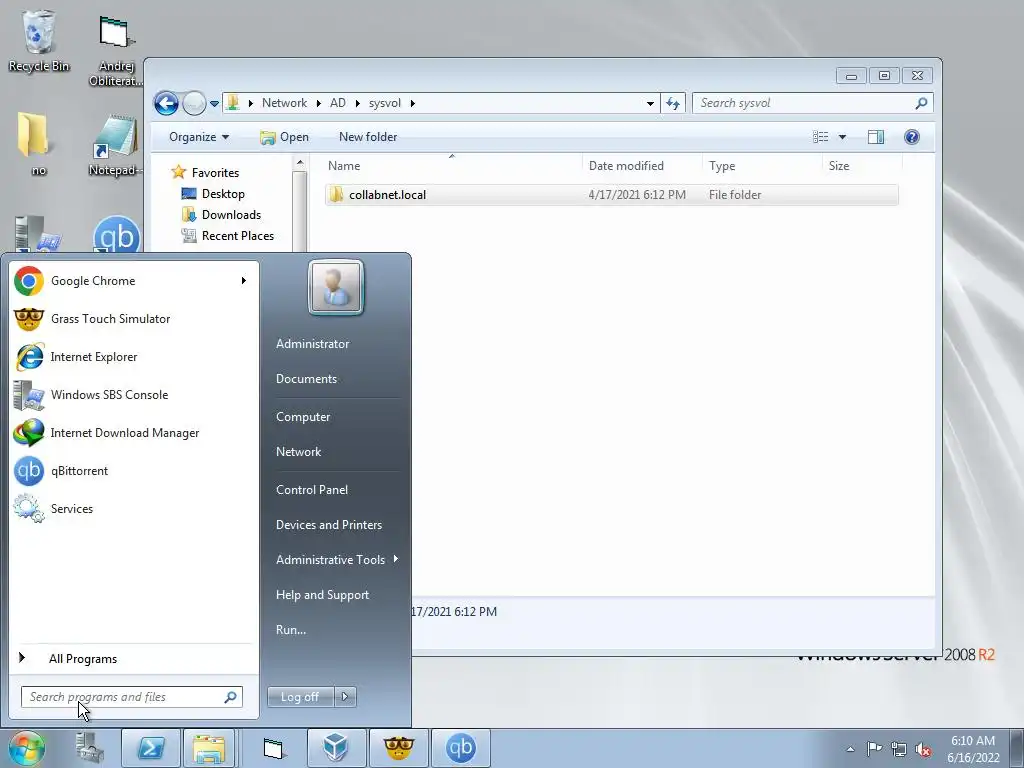Toggle the preview pane
1024x768 pixels.
[876, 137]
